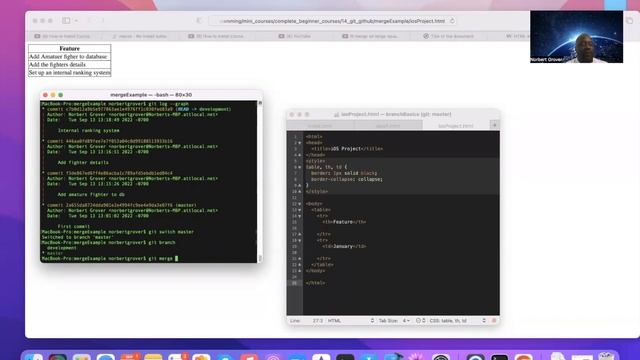Click the plus button to add an editor tab
This screenshot has width=640, height=360.
click(x=494, y=125)
